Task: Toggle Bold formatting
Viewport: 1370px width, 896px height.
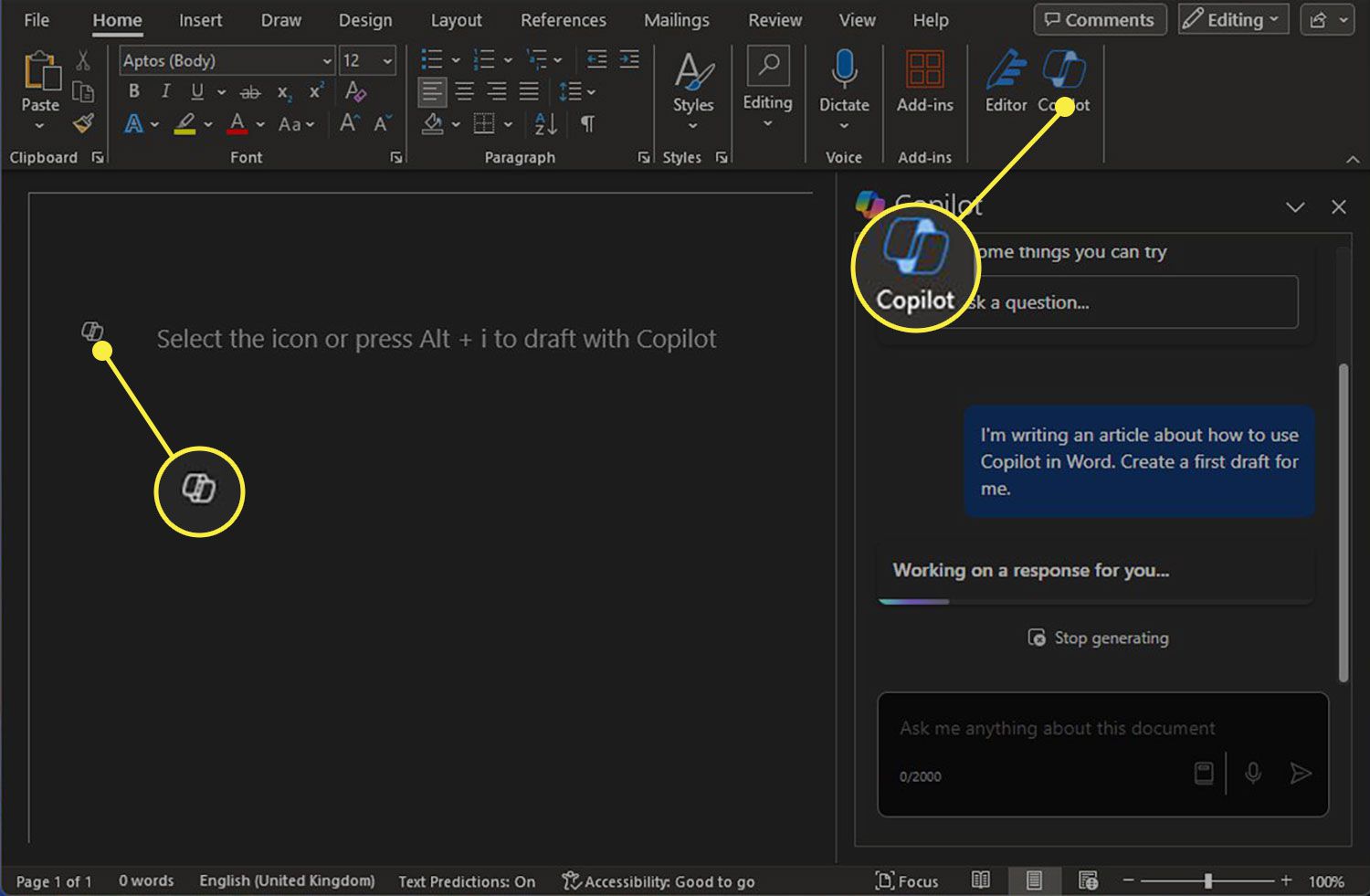Action: click(134, 91)
